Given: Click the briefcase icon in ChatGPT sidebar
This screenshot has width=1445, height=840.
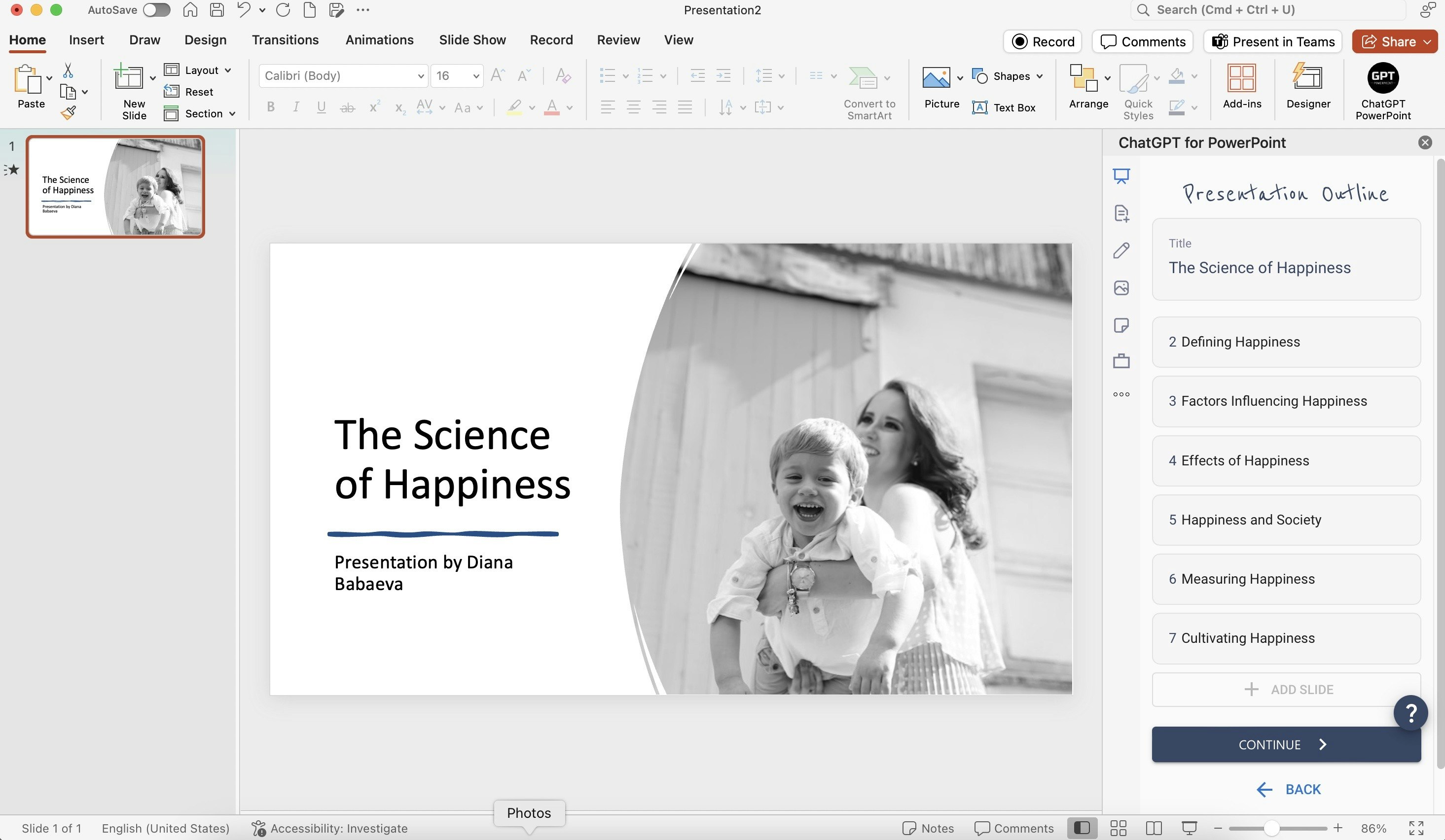Looking at the screenshot, I should click(x=1121, y=361).
